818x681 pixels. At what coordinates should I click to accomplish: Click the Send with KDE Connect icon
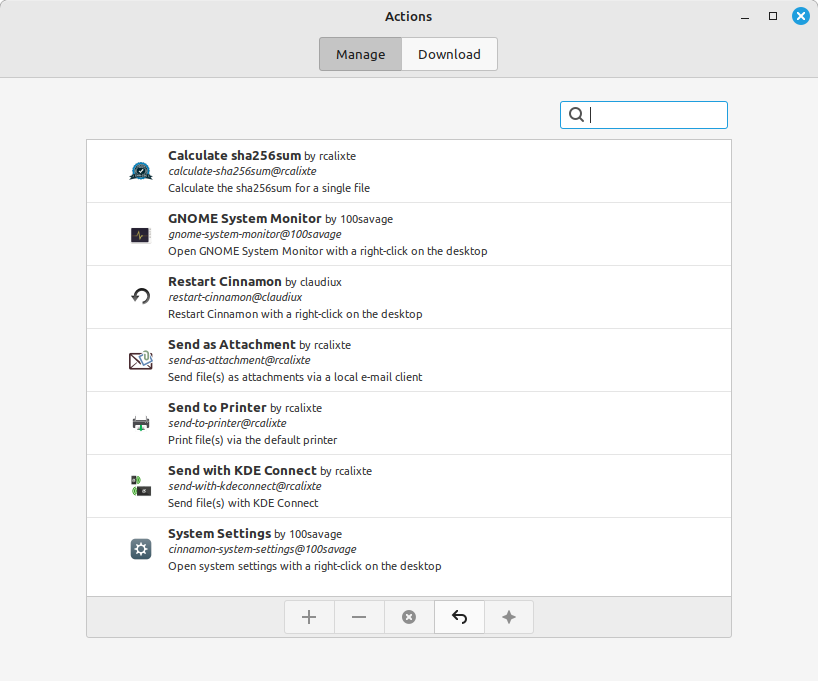140,486
